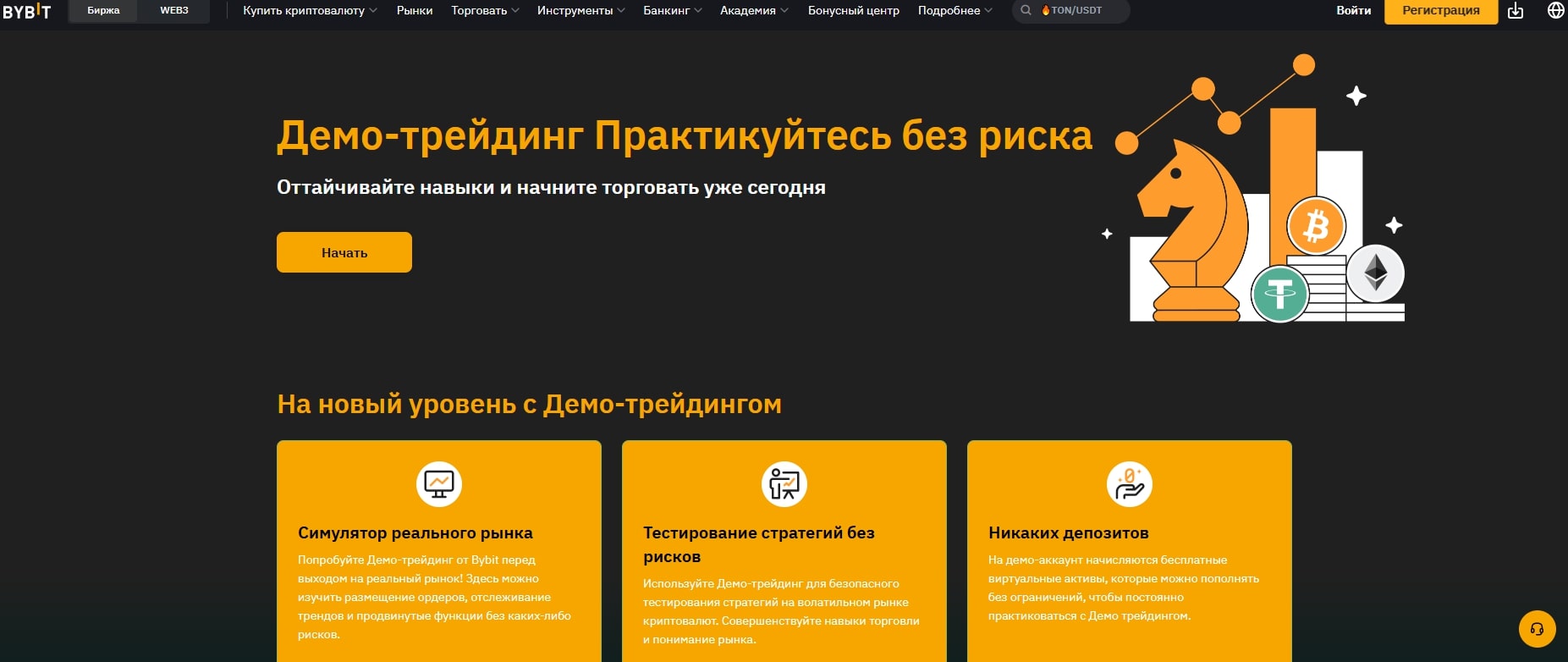The width and height of the screenshot is (1568, 662).
Task: Click the Регистрация button
Action: click(1441, 11)
